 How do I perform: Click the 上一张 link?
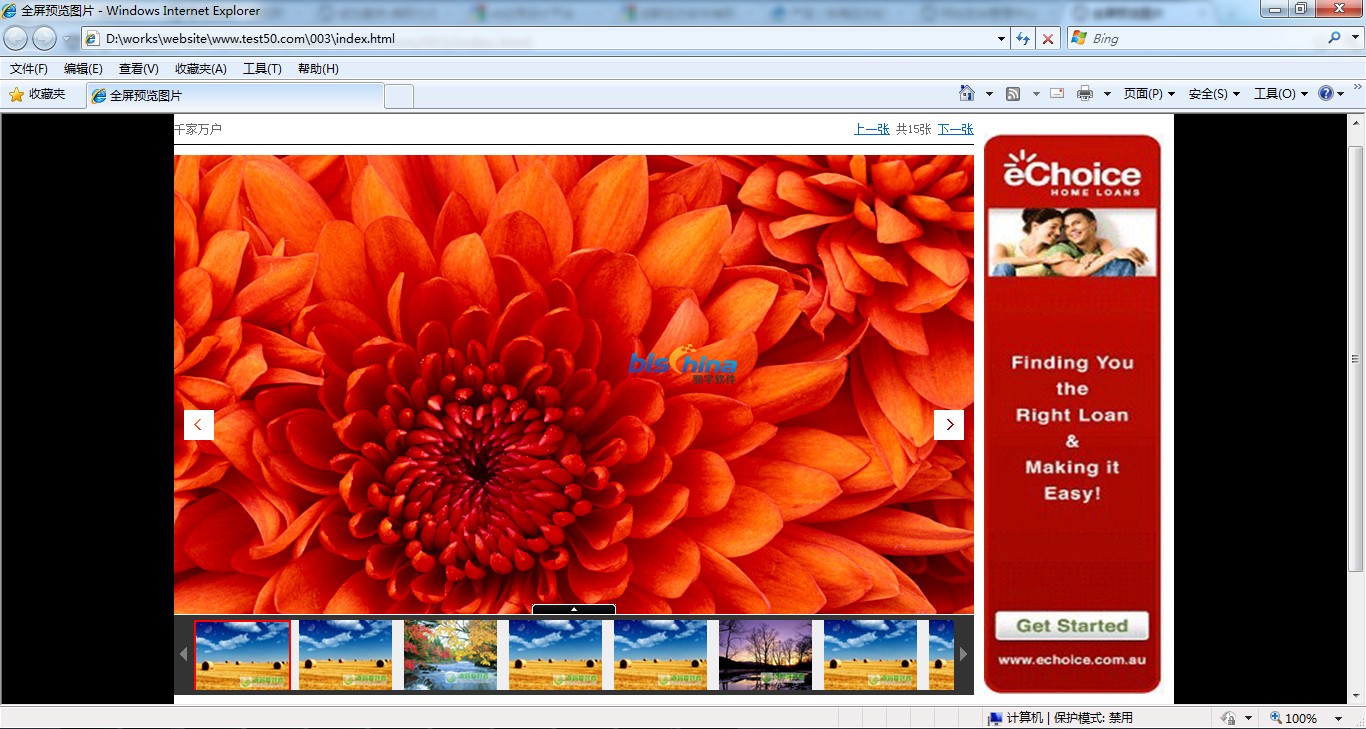pos(872,129)
